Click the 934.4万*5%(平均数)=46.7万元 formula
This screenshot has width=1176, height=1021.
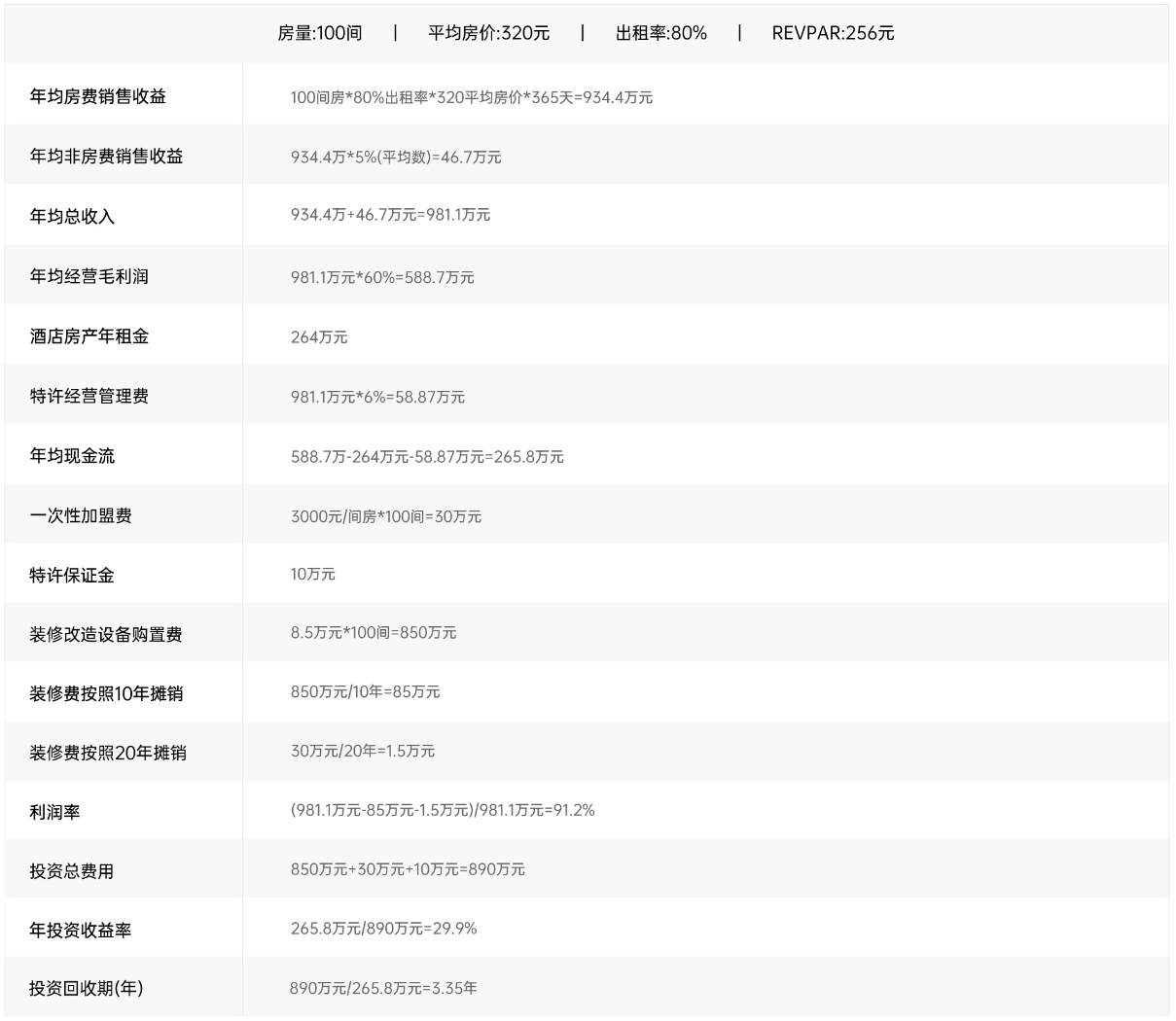coord(396,158)
